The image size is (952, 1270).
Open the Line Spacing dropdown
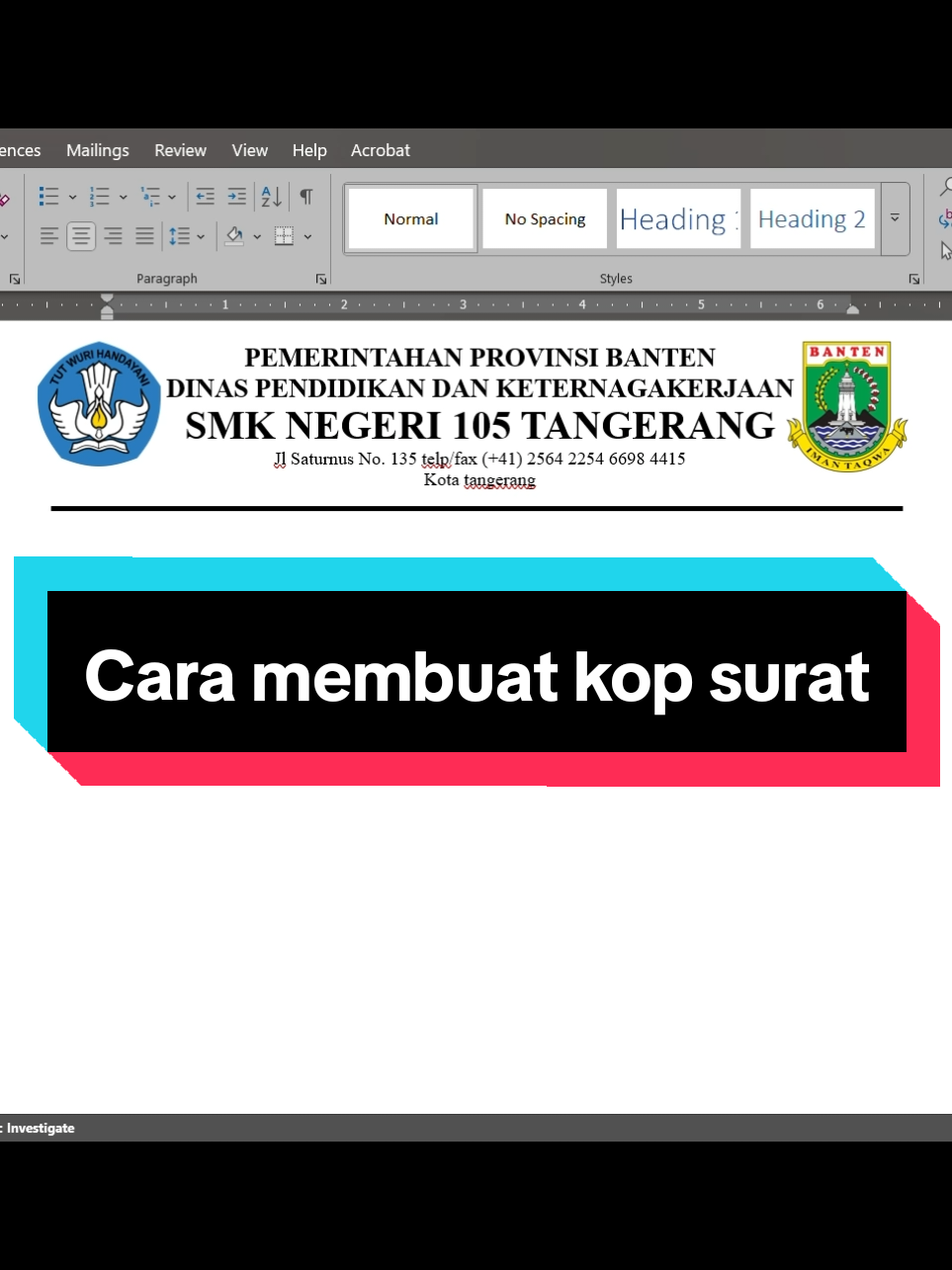click(x=199, y=235)
